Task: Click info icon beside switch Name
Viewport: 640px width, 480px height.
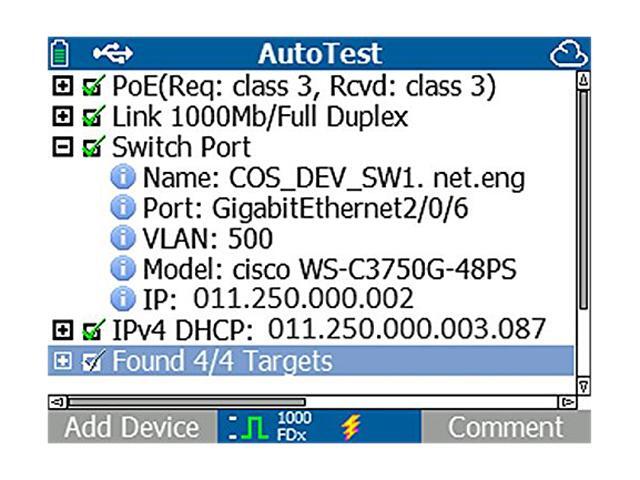Action: pos(126,179)
